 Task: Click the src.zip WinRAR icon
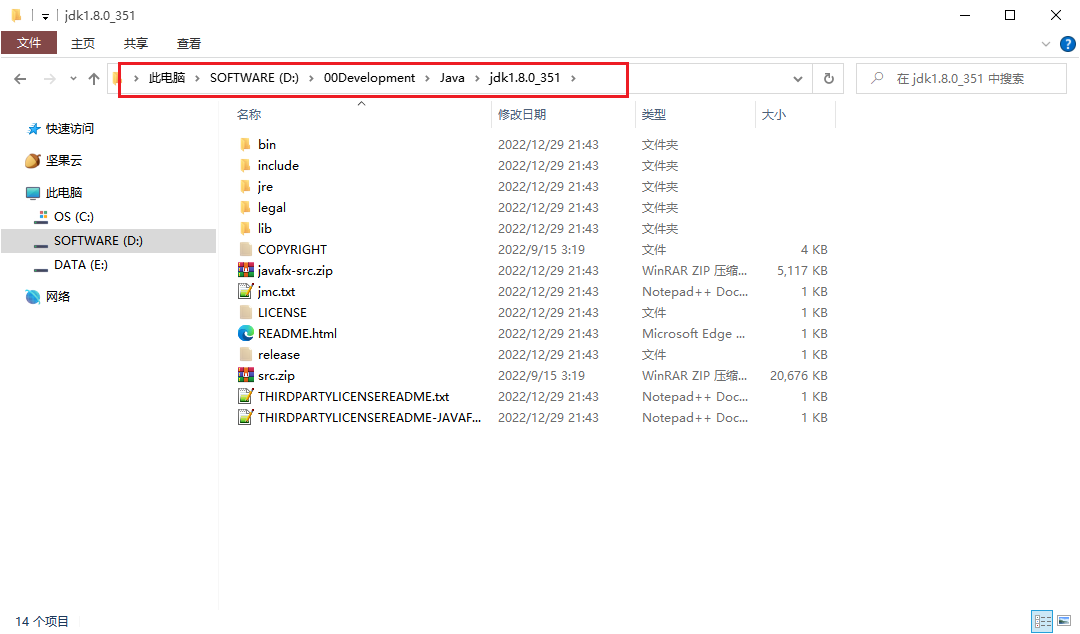click(245, 376)
